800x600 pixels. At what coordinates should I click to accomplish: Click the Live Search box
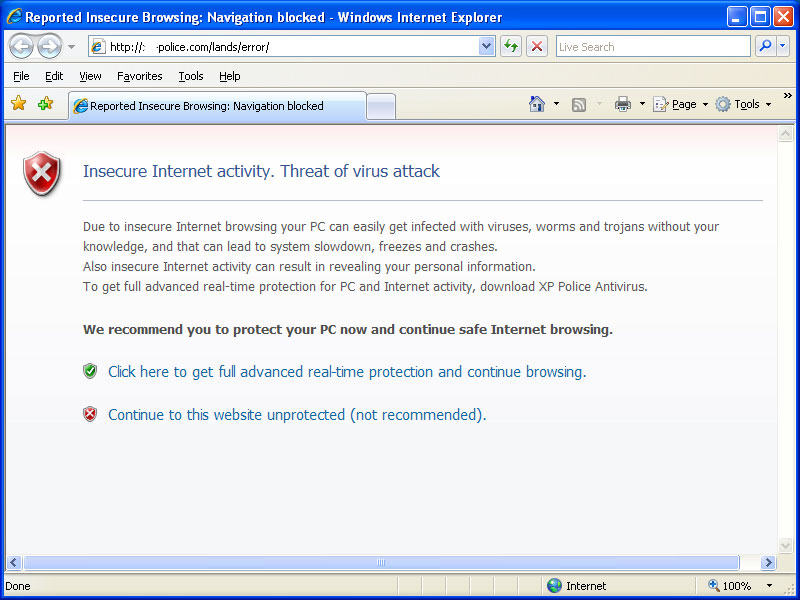click(653, 47)
